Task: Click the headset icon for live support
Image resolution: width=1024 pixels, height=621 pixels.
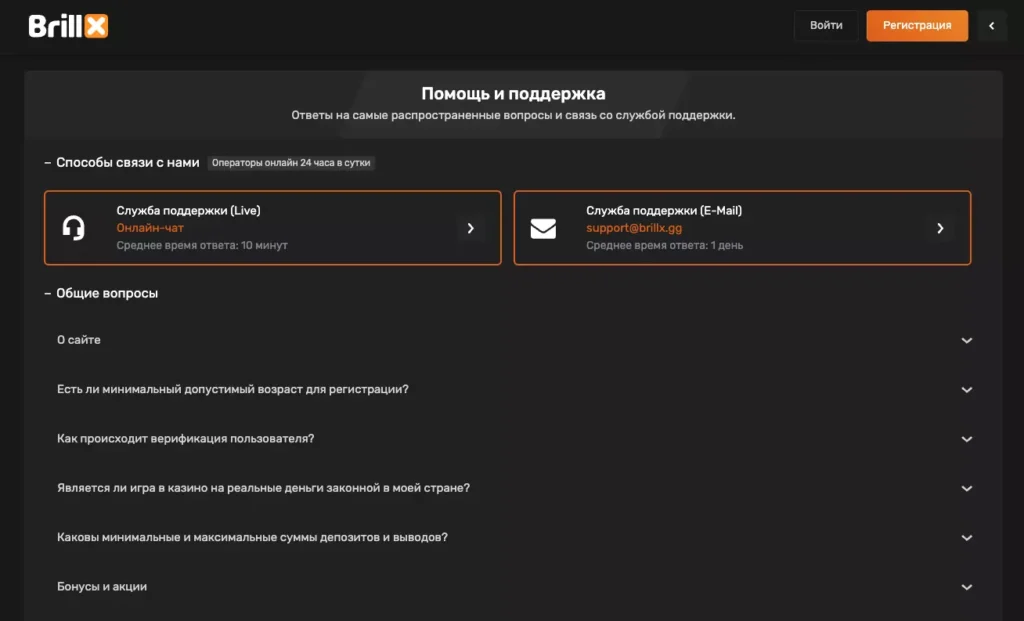Action: click(73, 228)
